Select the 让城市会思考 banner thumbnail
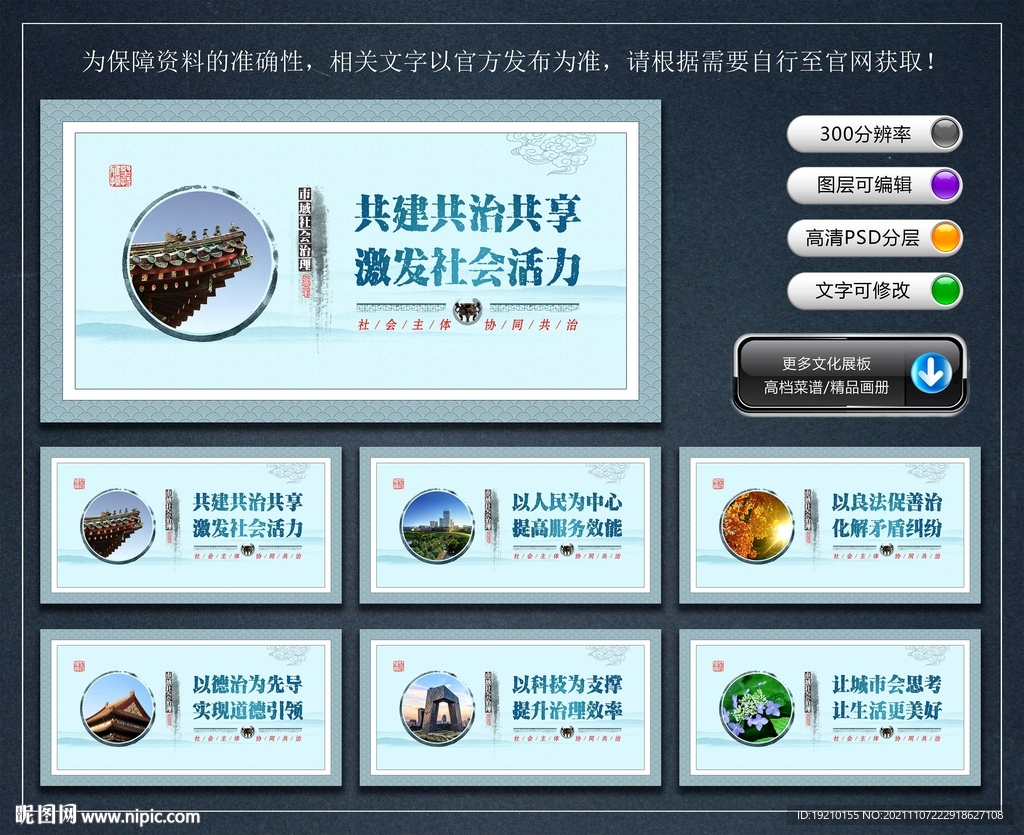The height and width of the screenshot is (835, 1024). tap(830, 708)
